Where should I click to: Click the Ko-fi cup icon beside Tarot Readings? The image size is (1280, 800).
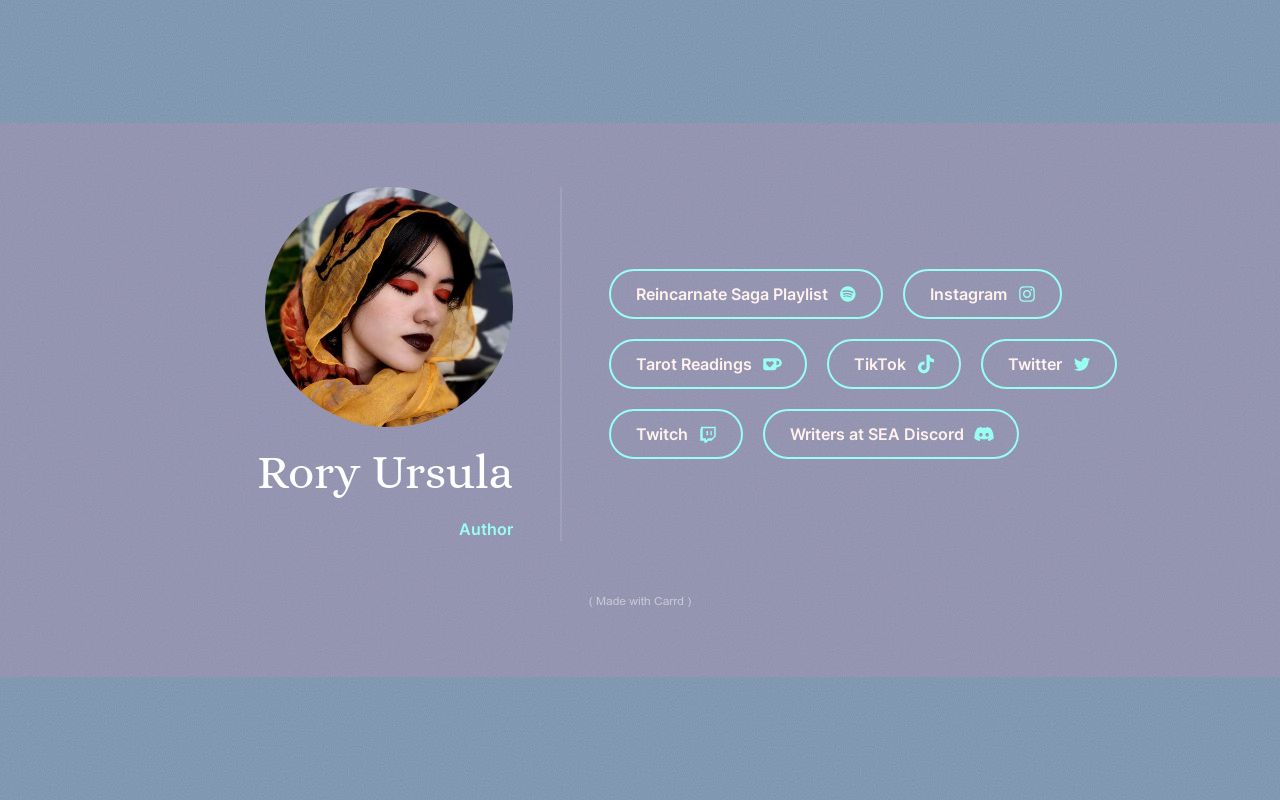click(772, 364)
